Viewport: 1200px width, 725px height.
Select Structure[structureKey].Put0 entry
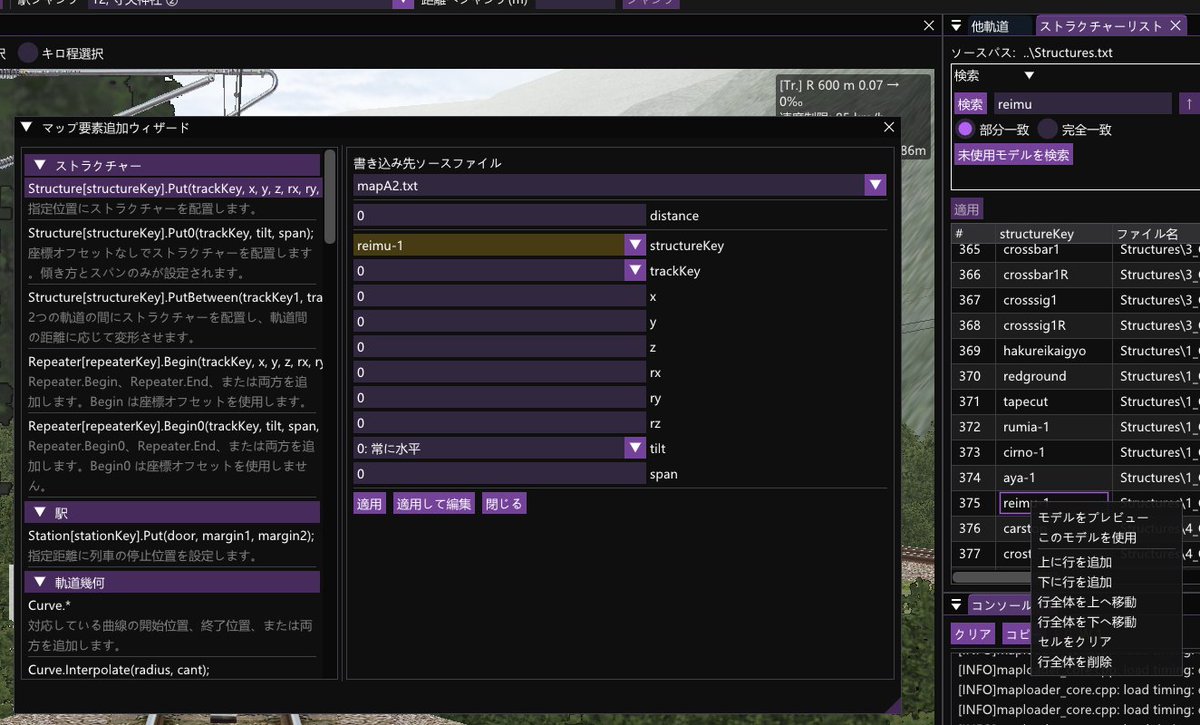pyautogui.click(x=172, y=233)
